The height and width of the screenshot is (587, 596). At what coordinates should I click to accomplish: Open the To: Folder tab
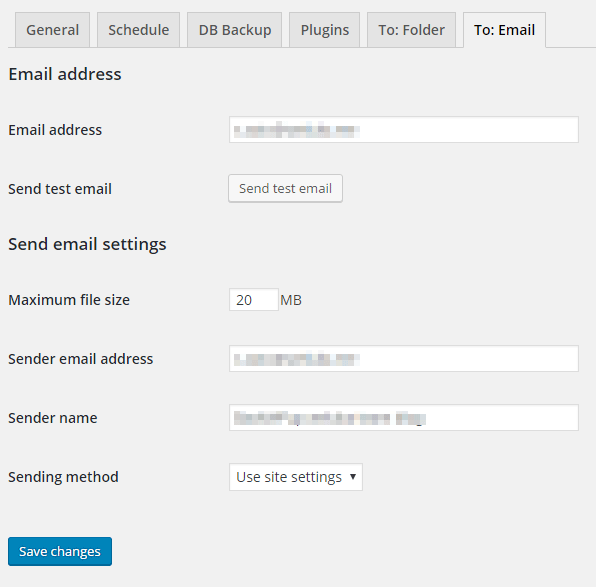pos(411,30)
